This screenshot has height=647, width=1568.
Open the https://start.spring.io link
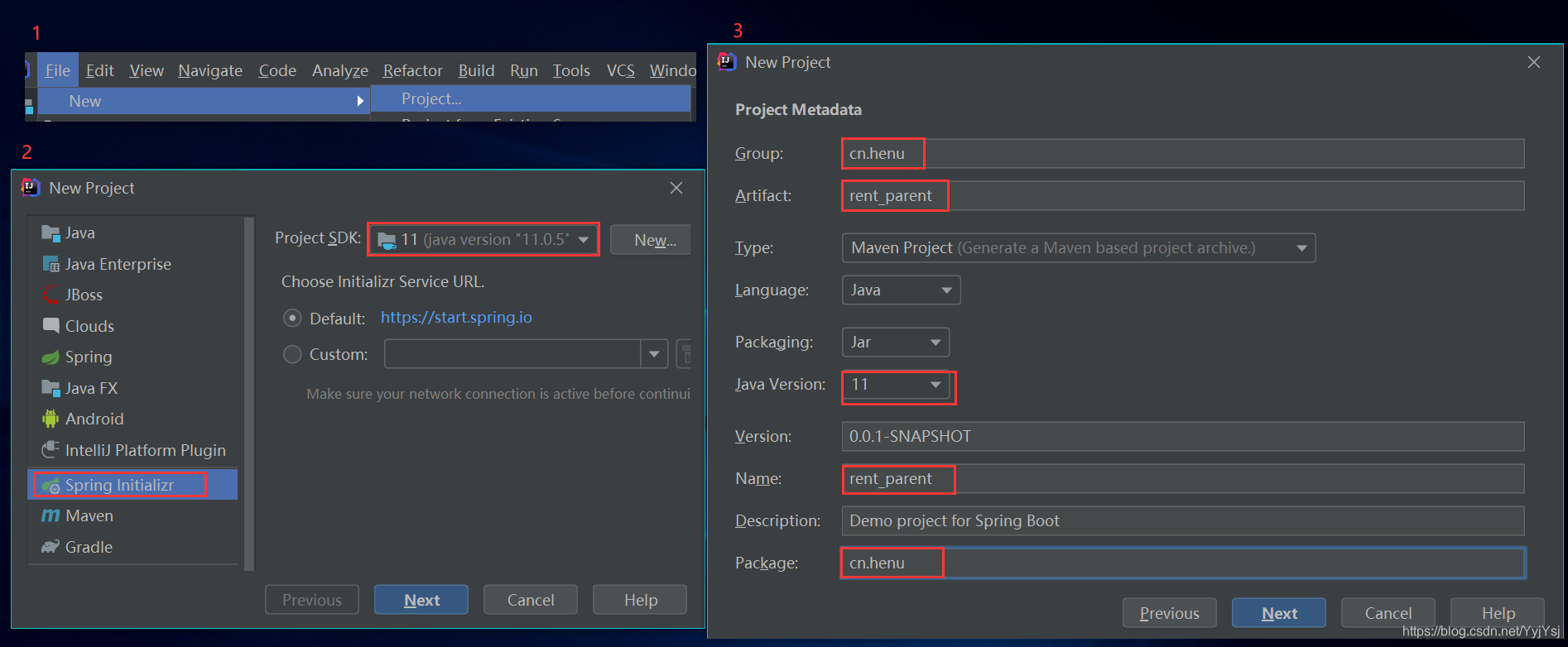456,318
